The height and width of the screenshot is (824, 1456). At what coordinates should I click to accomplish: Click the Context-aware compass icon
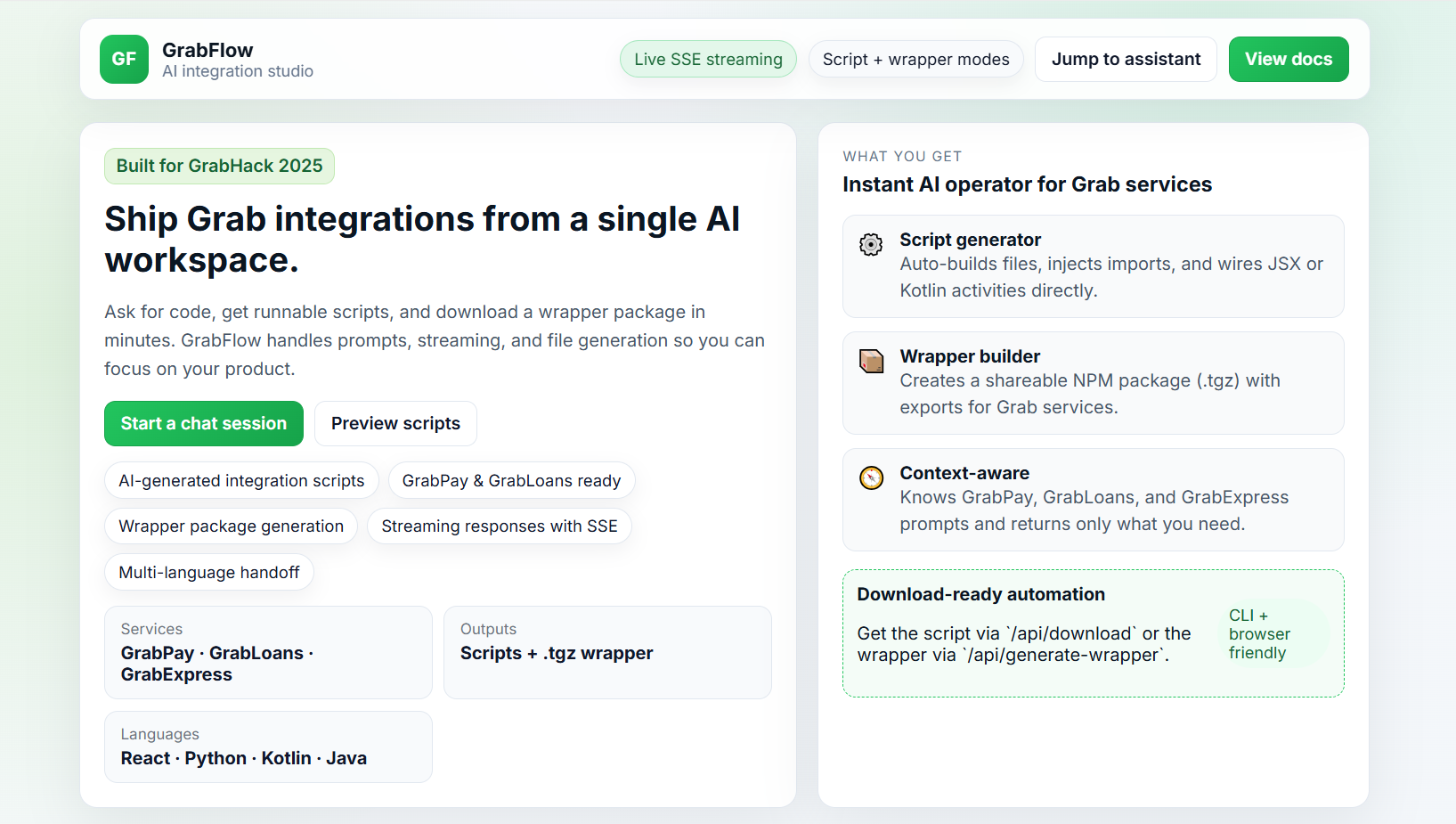[x=871, y=477]
